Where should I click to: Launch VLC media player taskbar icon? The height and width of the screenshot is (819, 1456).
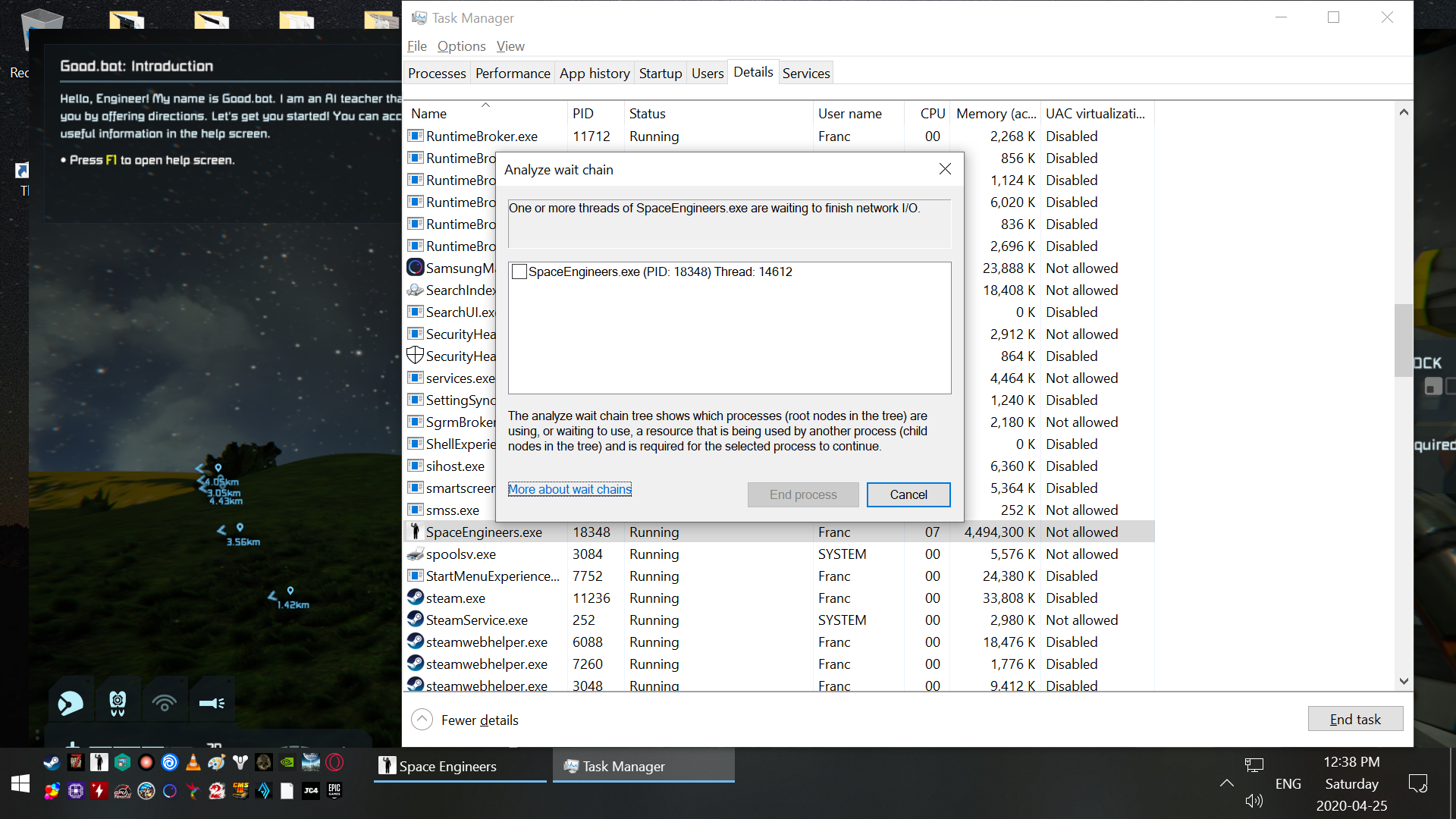pyautogui.click(x=193, y=763)
